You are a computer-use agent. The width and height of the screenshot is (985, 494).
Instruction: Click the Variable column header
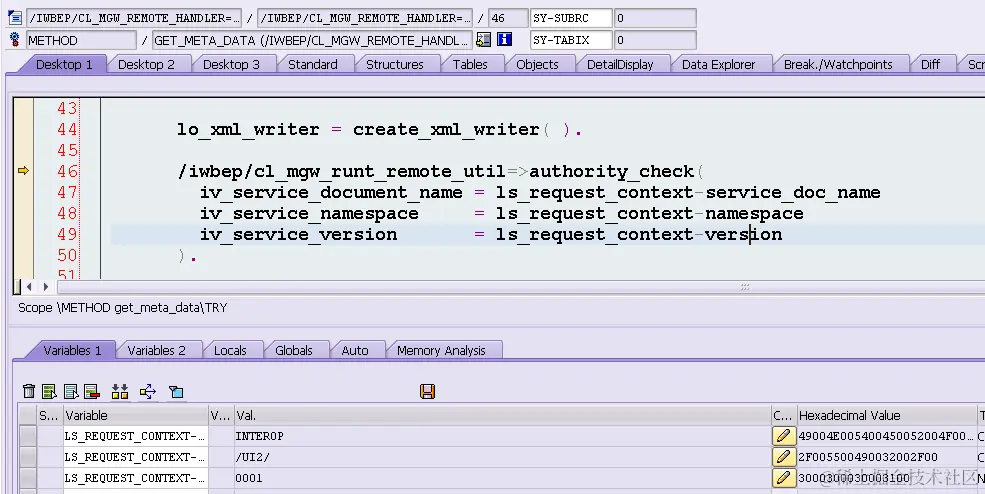[136, 415]
